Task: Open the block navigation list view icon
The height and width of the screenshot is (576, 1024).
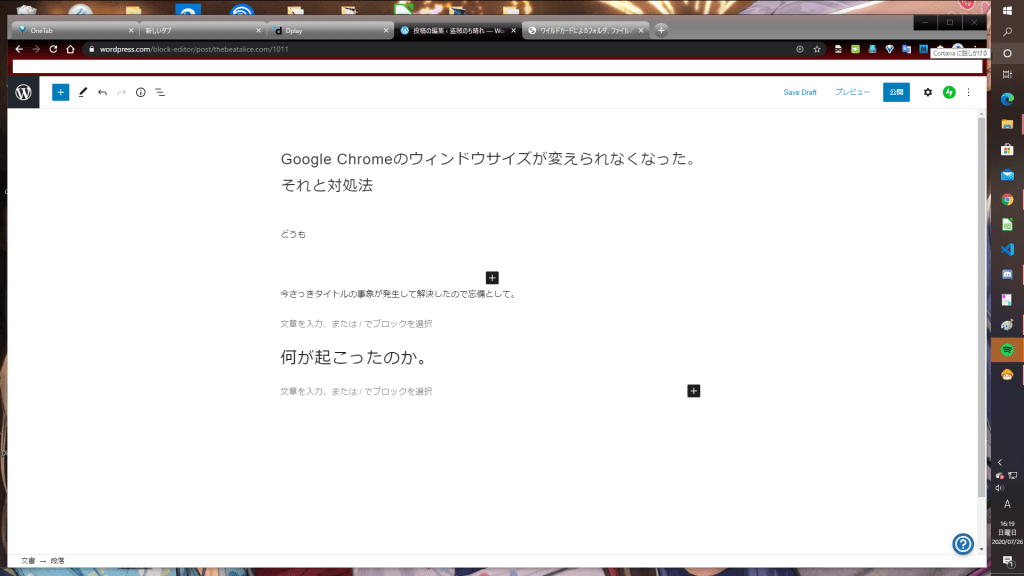Action: click(160, 92)
